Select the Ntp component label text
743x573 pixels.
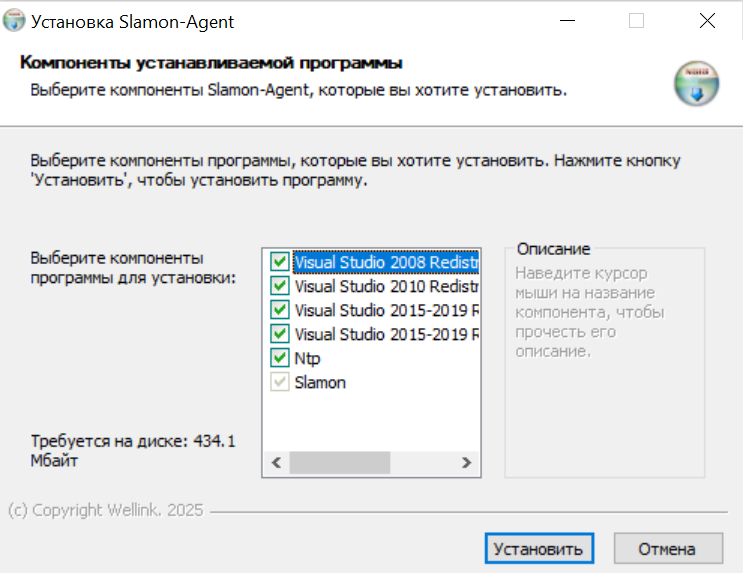[308, 358]
